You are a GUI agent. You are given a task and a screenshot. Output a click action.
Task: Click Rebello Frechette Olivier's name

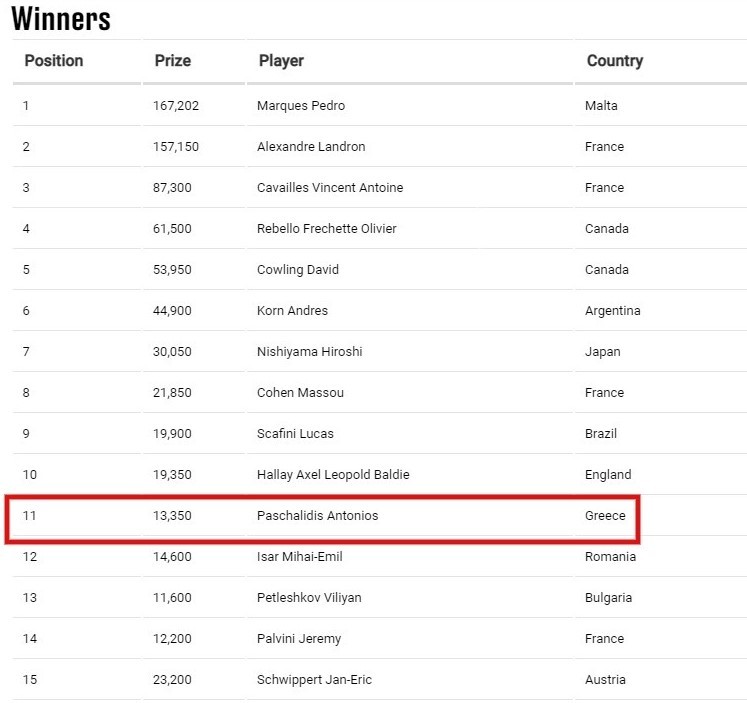(327, 229)
